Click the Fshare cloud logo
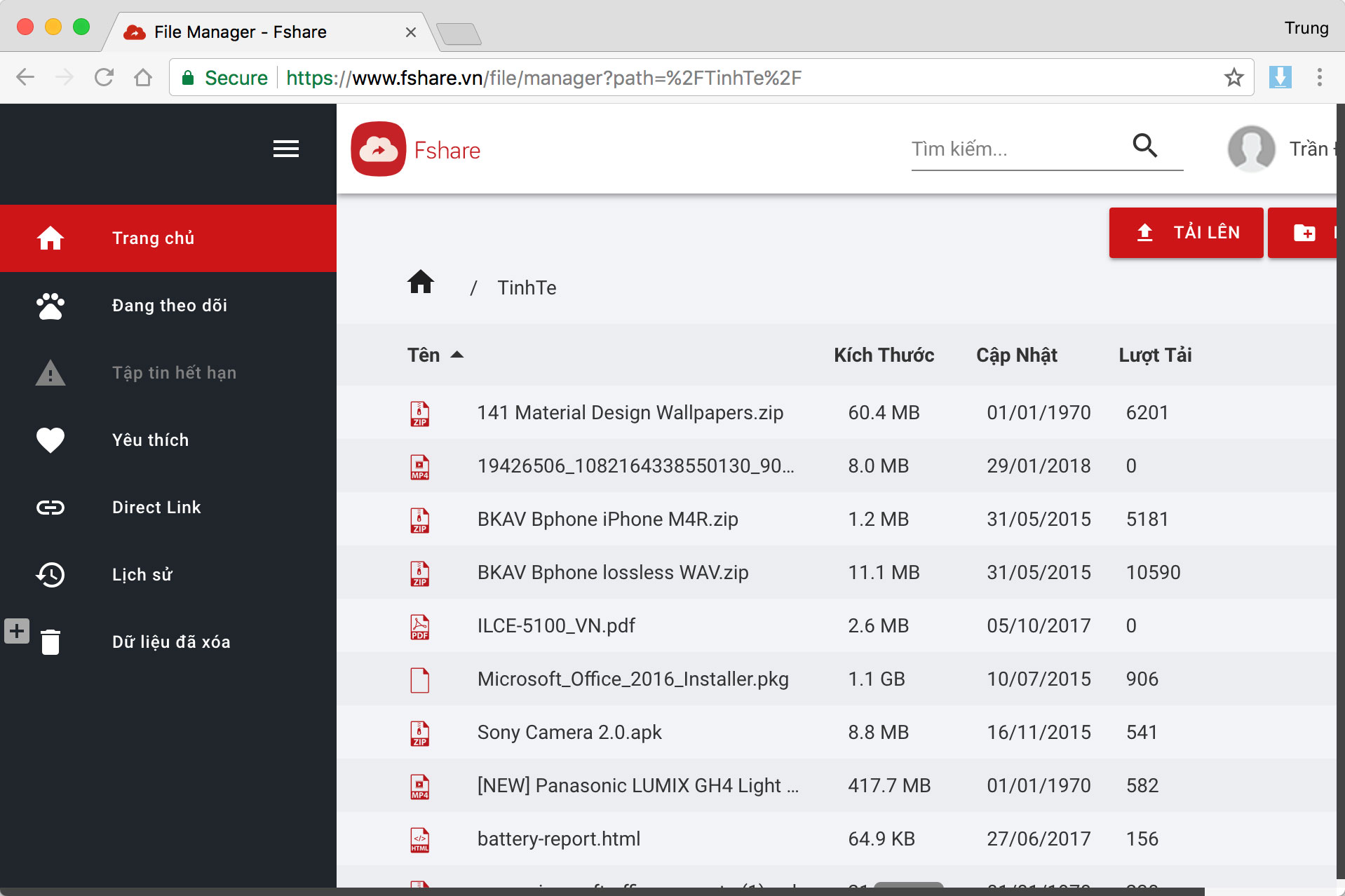 click(x=379, y=149)
